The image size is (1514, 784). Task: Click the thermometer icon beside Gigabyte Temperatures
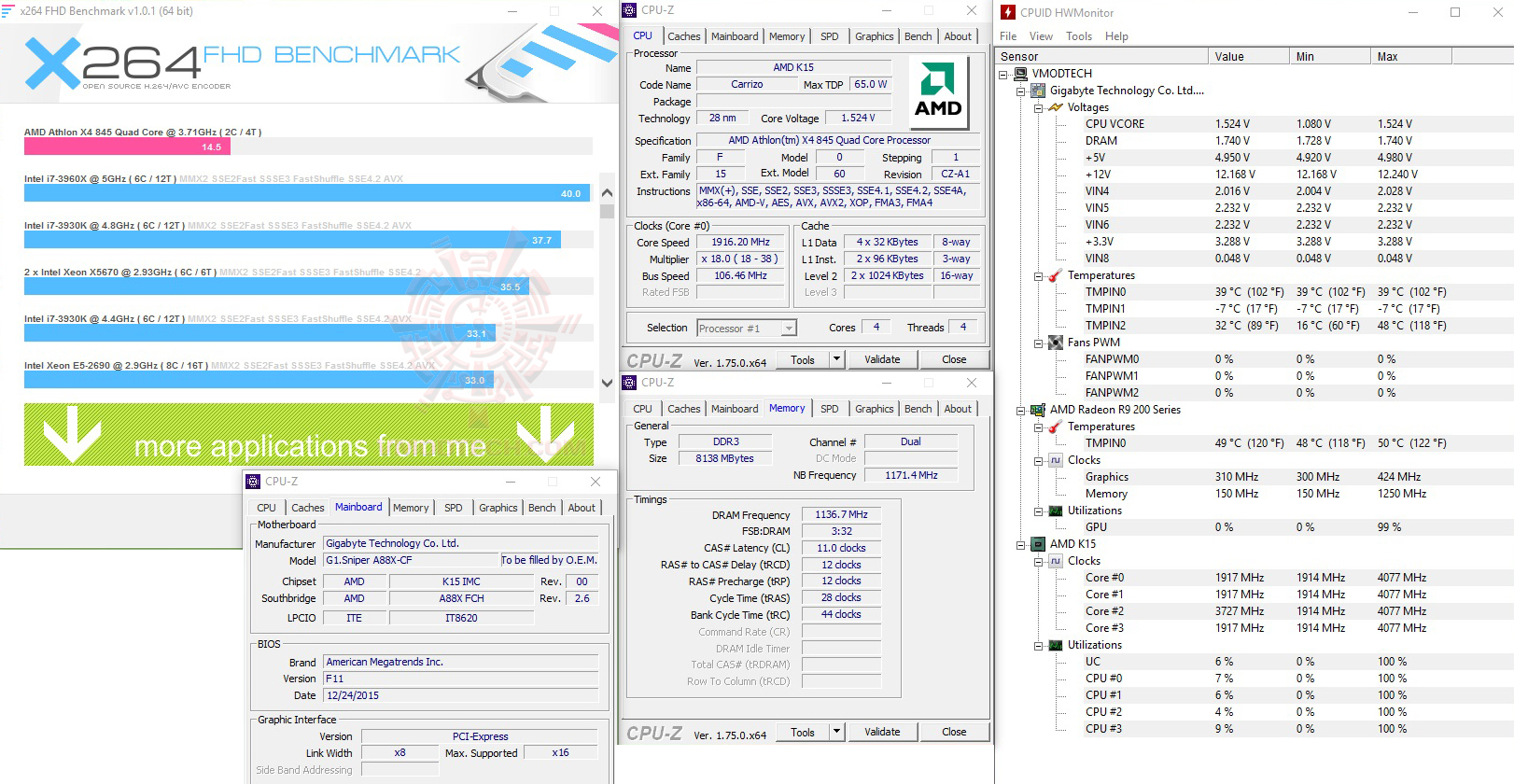click(x=1056, y=275)
